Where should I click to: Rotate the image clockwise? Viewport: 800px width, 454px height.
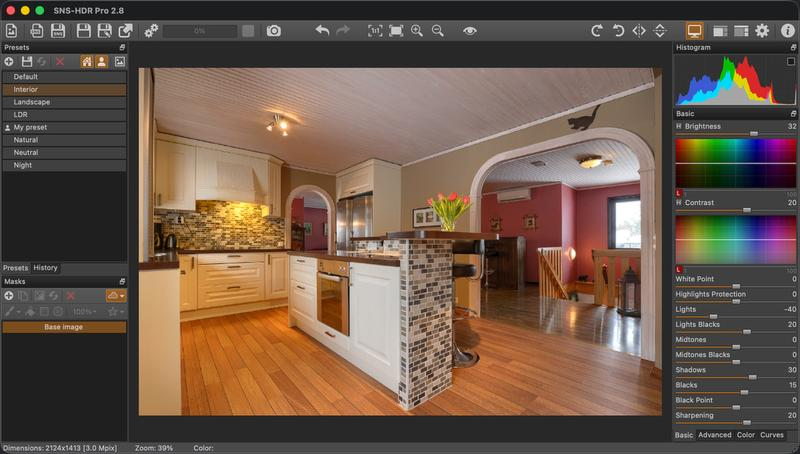[596, 31]
